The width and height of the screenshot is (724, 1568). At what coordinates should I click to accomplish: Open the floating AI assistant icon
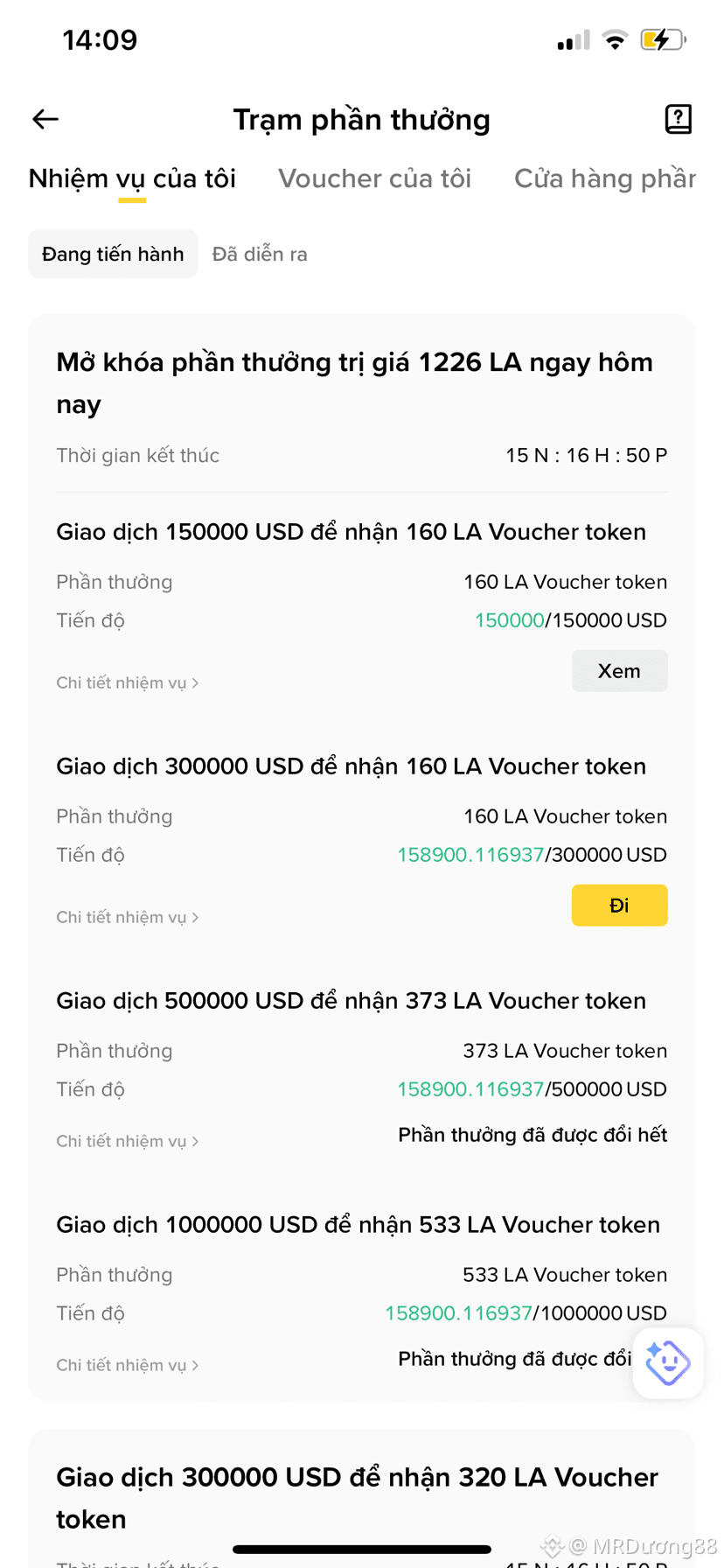[668, 1362]
